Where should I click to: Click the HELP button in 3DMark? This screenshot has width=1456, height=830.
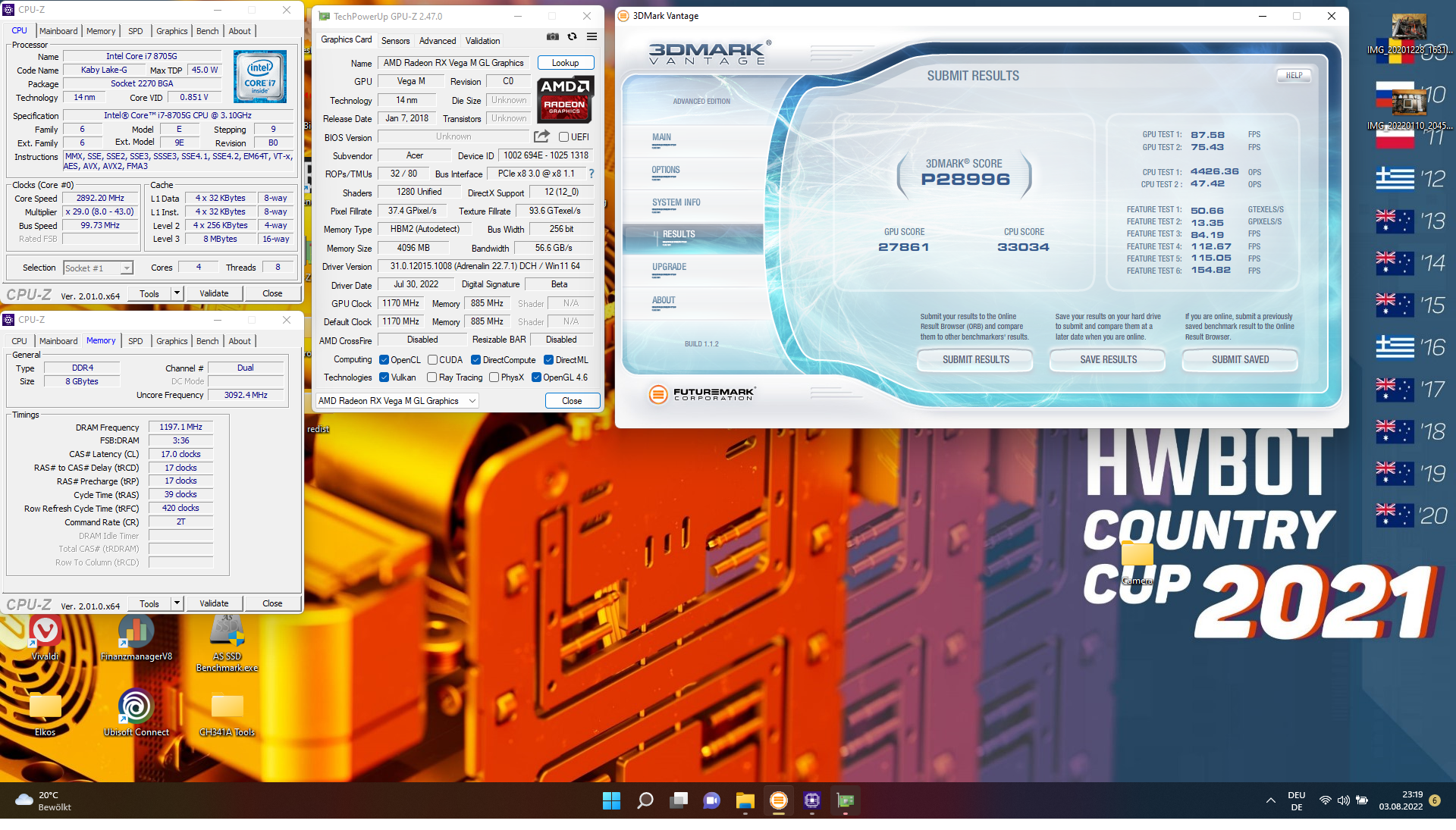[x=1294, y=76]
